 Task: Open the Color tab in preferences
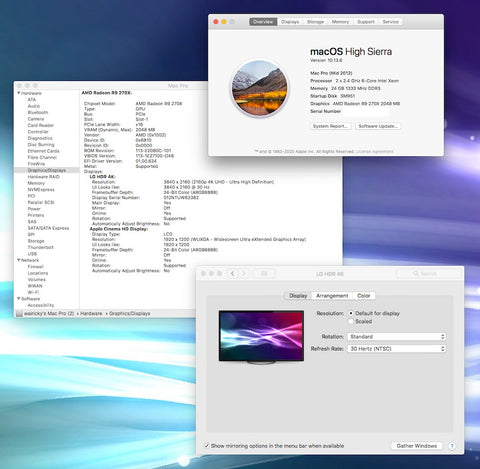coord(364,296)
